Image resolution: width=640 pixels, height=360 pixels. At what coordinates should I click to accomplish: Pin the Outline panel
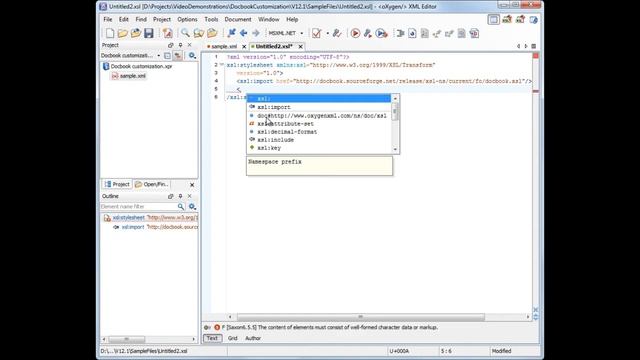click(x=180, y=196)
